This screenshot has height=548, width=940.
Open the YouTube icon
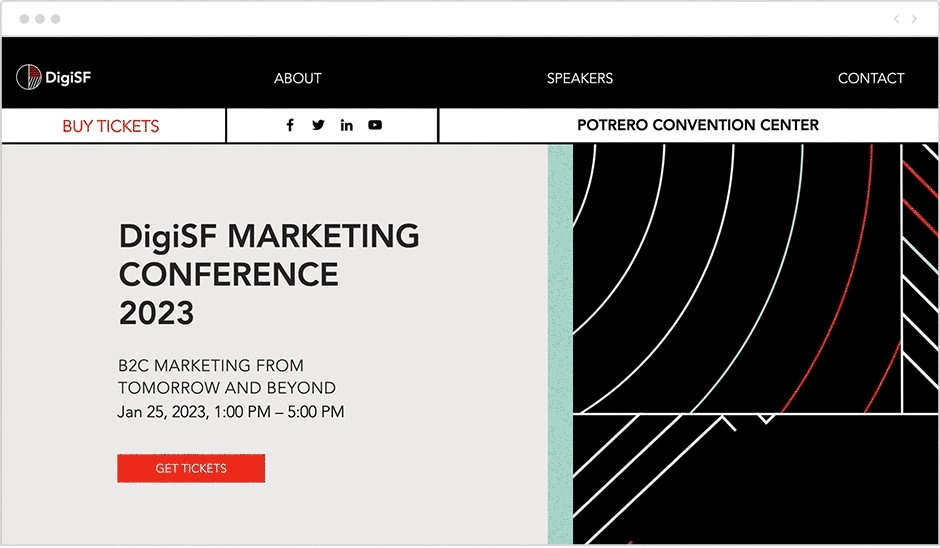(x=375, y=125)
